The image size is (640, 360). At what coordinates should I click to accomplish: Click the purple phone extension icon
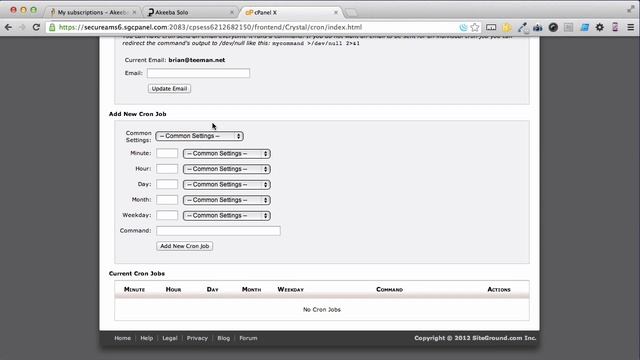point(615,27)
